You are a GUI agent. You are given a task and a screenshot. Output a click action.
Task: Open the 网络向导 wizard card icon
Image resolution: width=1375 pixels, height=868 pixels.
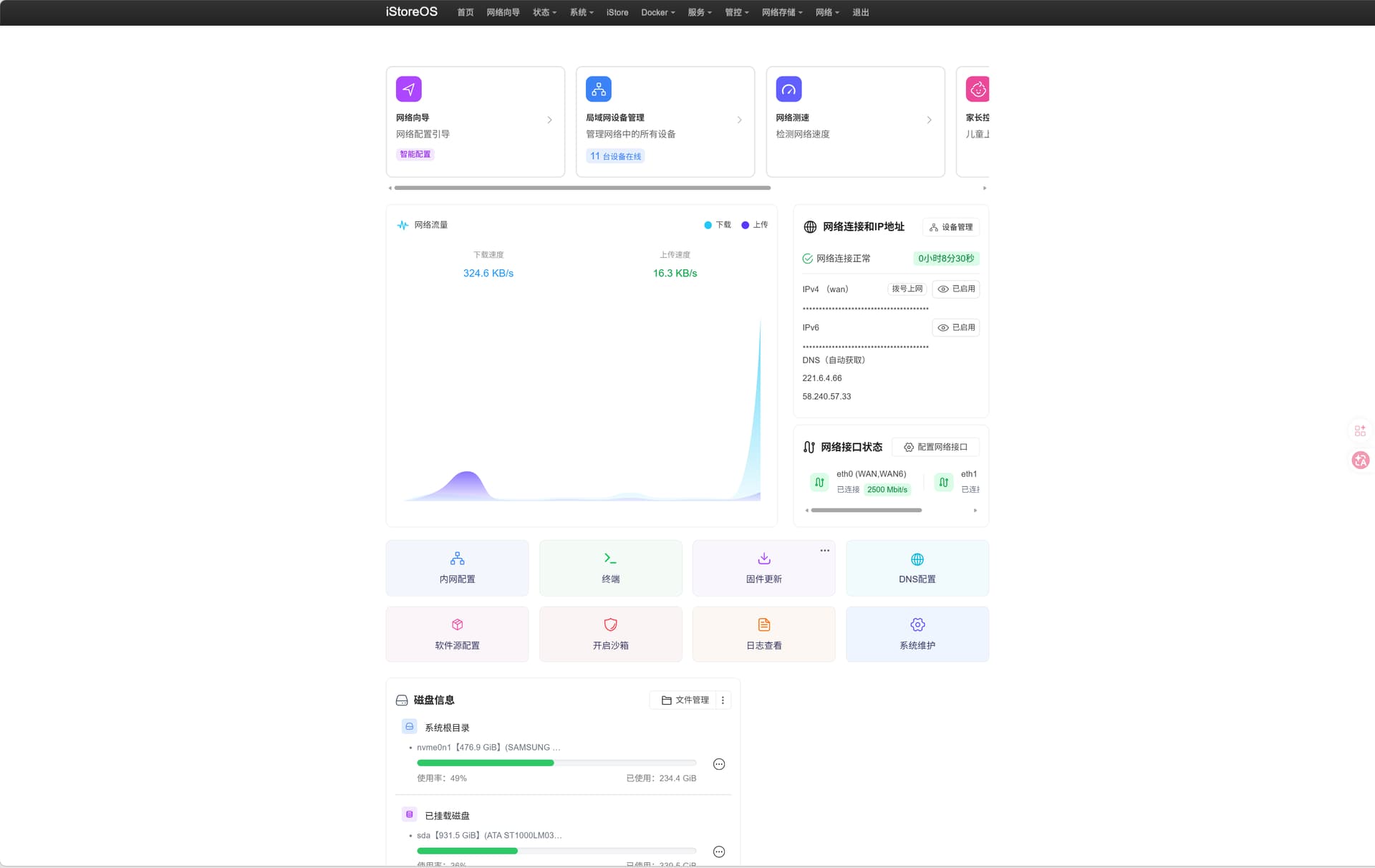pyautogui.click(x=408, y=90)
